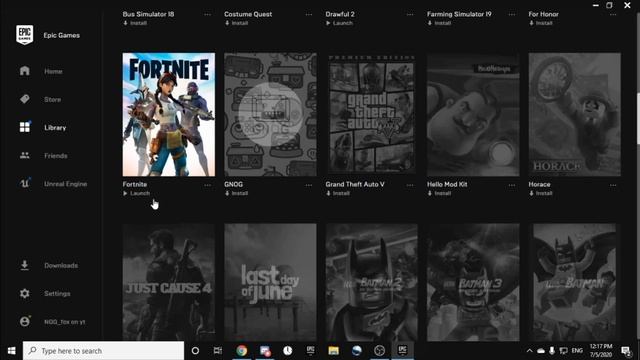Install Hello Mod Kit
640x360 pixels.
click(439, 193)
